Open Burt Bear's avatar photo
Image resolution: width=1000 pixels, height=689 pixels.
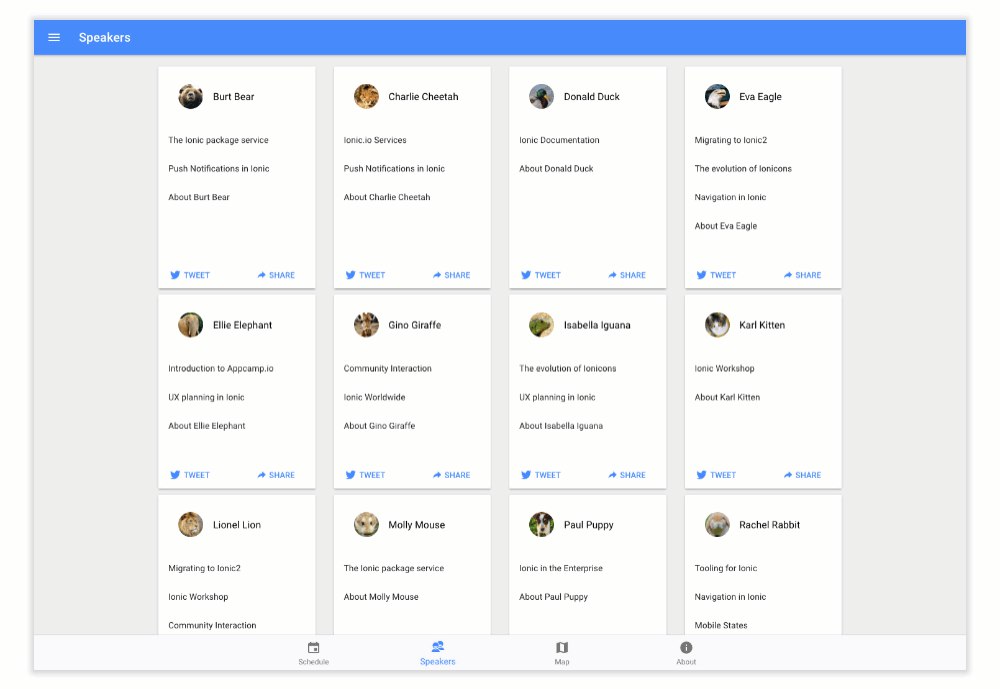tap(191, 96)
